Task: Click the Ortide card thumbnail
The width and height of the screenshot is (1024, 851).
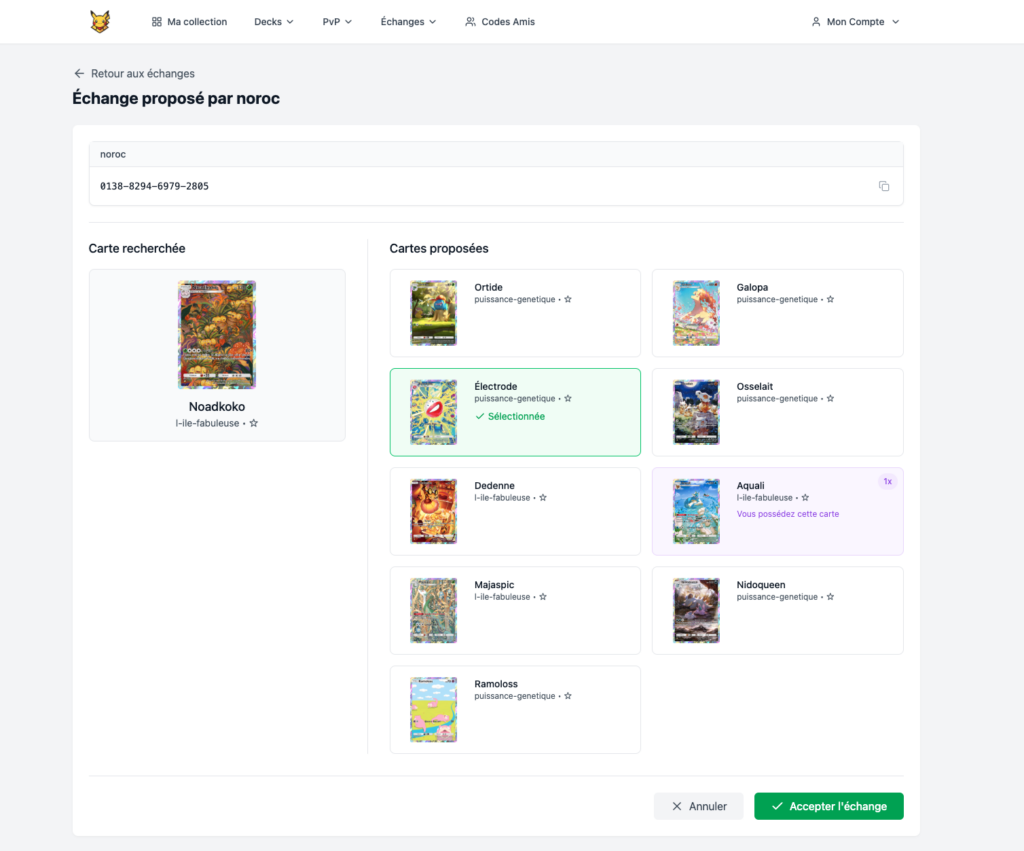Action: (434, 313)
